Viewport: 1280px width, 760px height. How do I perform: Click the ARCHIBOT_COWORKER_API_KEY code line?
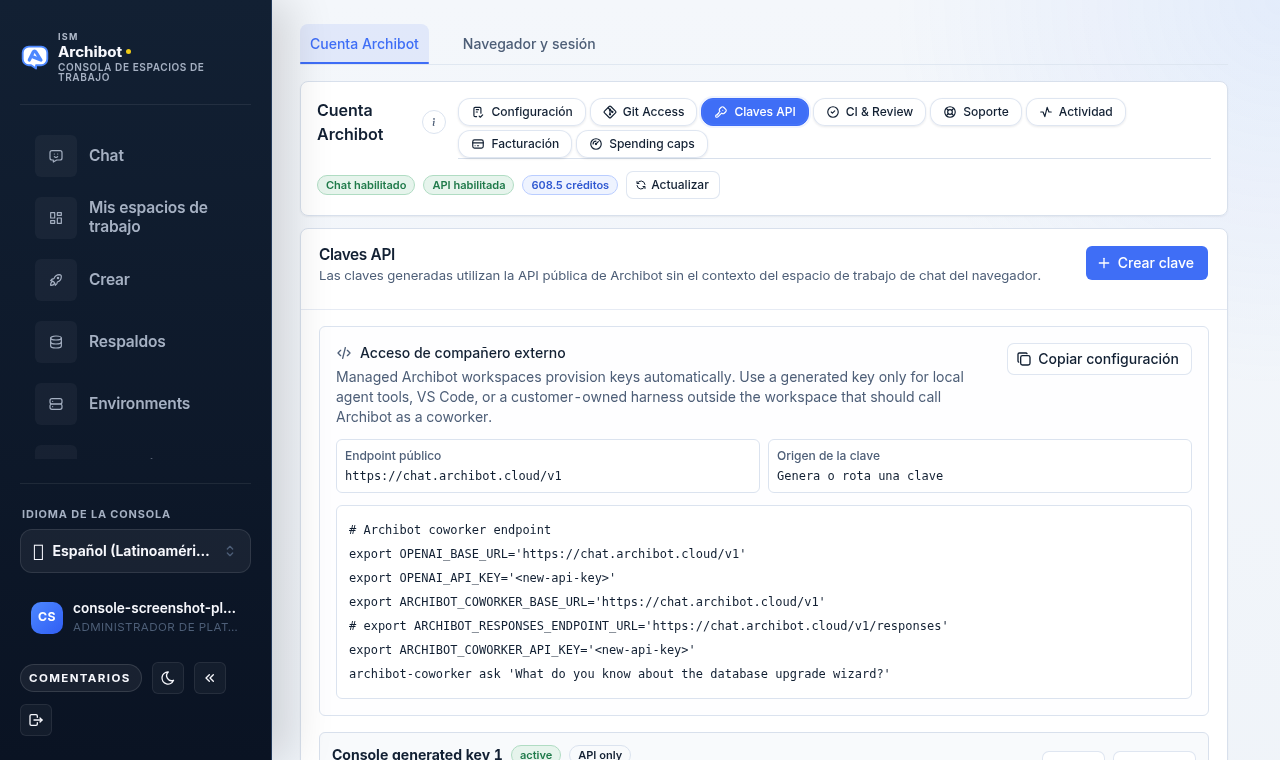(x=522, y=649)
